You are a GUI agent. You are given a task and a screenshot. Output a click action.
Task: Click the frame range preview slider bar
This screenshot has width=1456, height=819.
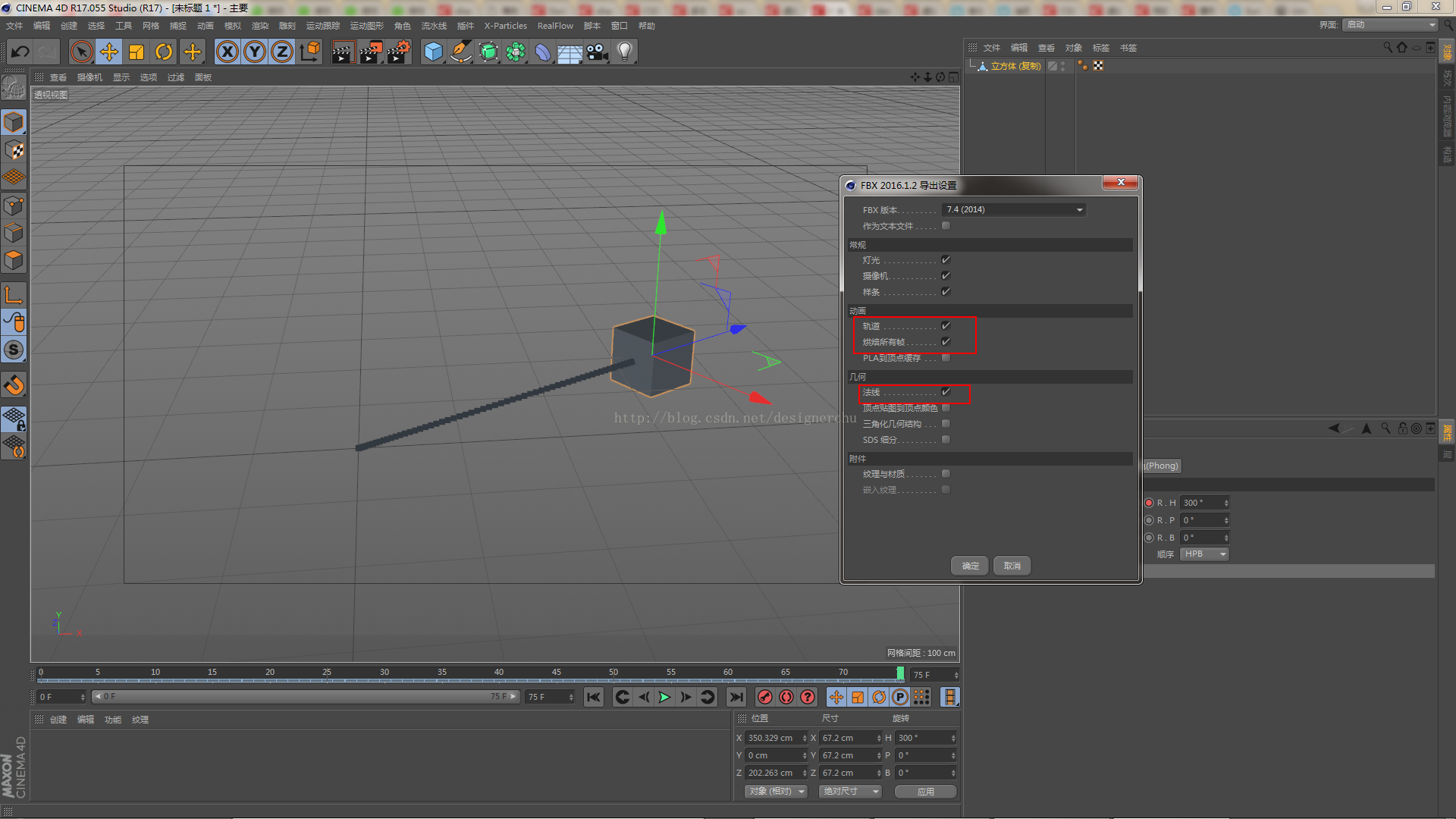coord(306,696)
